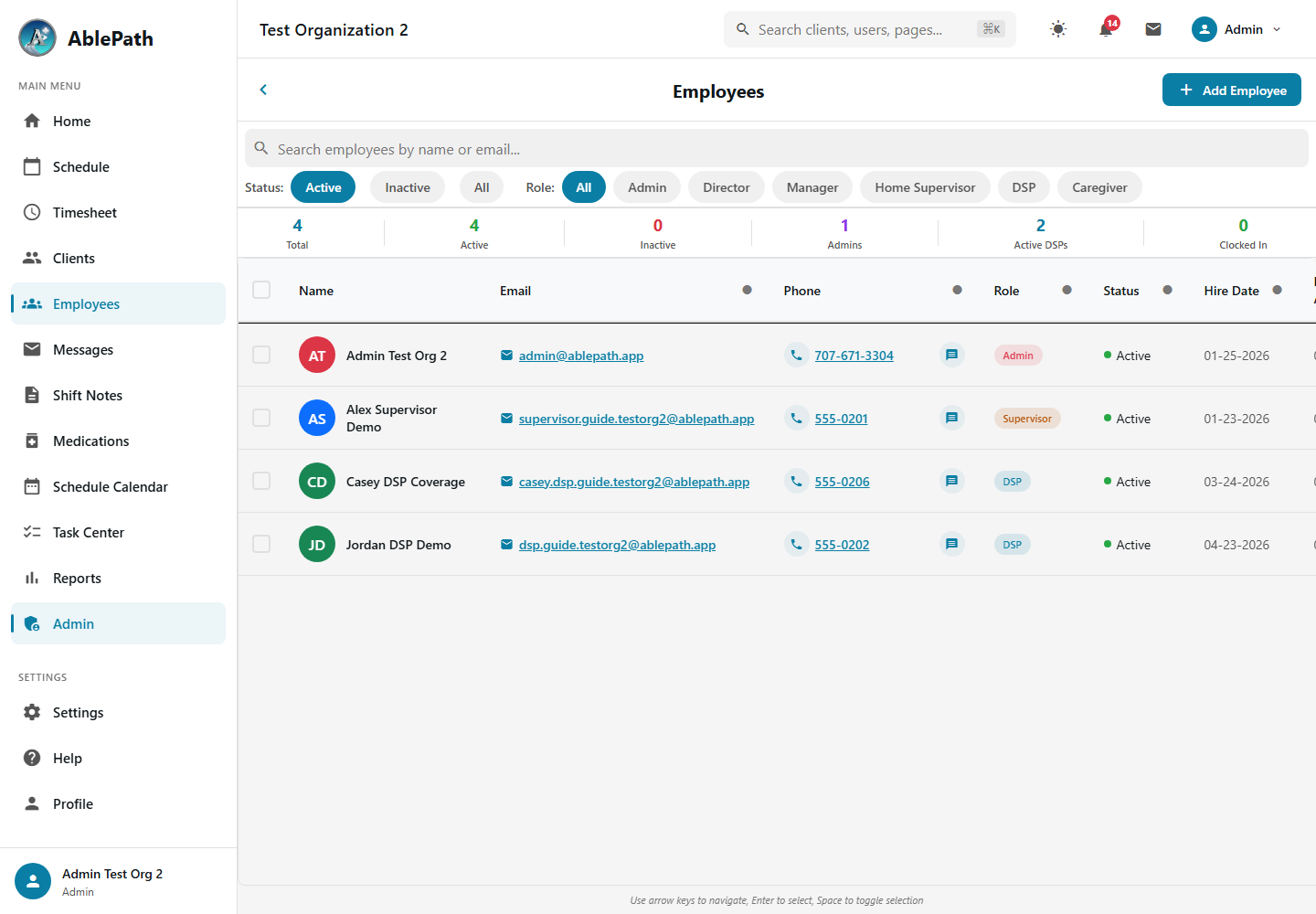Toggle the select-all checkbox in table header
The image size is (1316, 914).
pos(261,290)
